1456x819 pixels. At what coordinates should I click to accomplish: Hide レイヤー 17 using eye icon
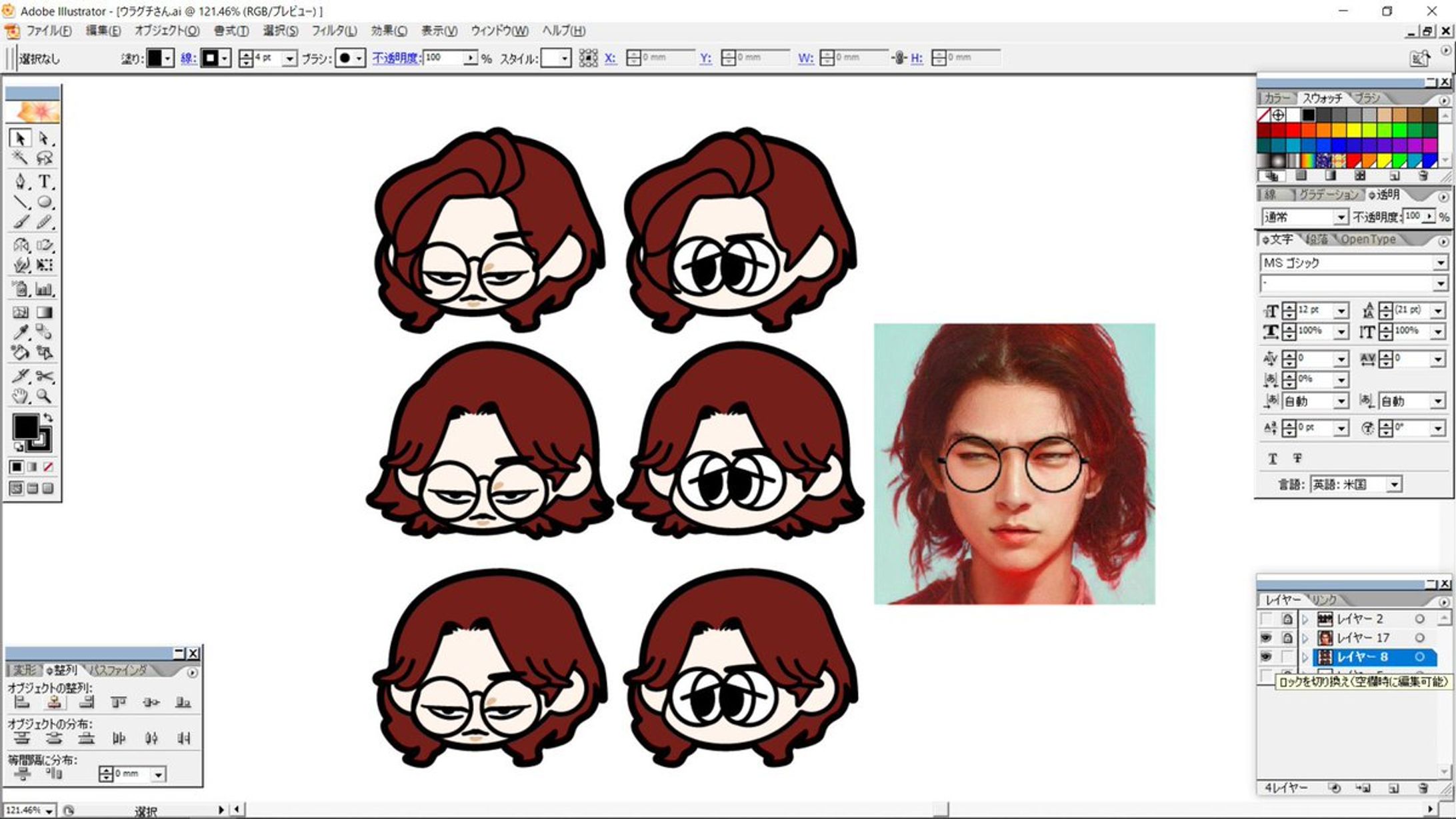[x=1266, y=638]
